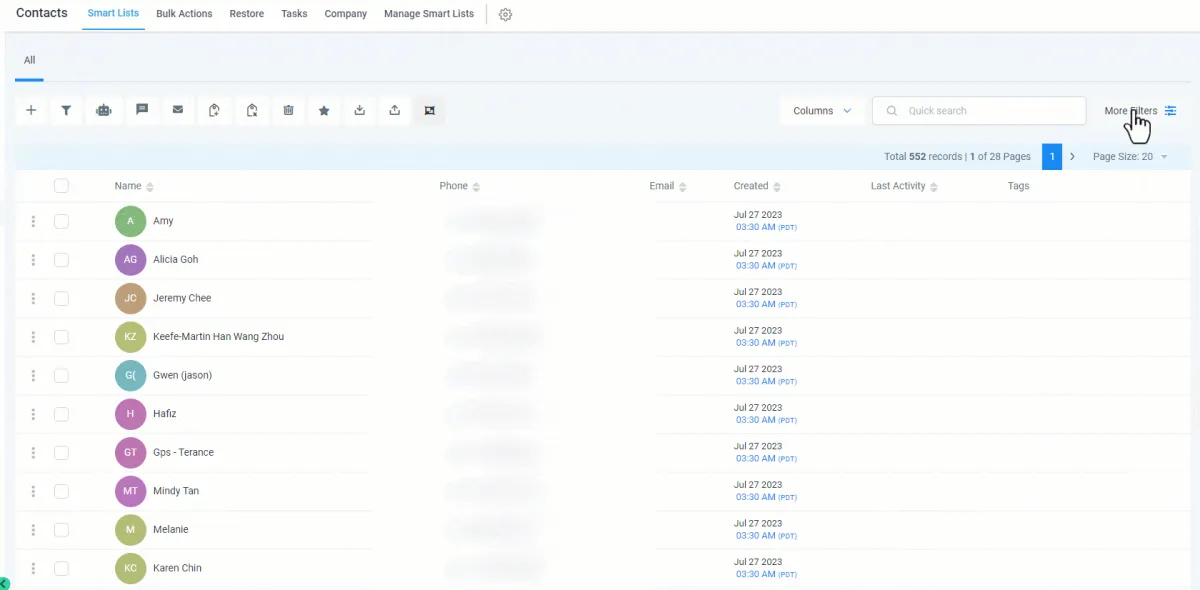Open the funnel pipeline change icon

click(x=66, y=111)
